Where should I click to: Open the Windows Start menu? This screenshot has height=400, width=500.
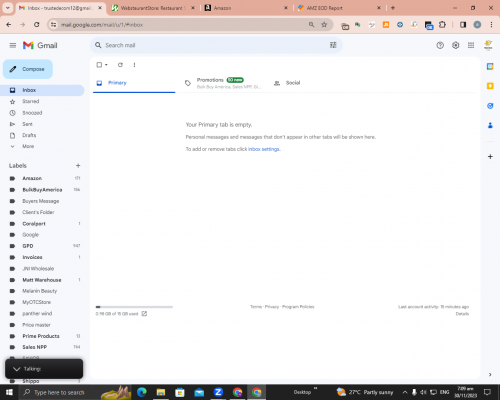tap(9, 392)
